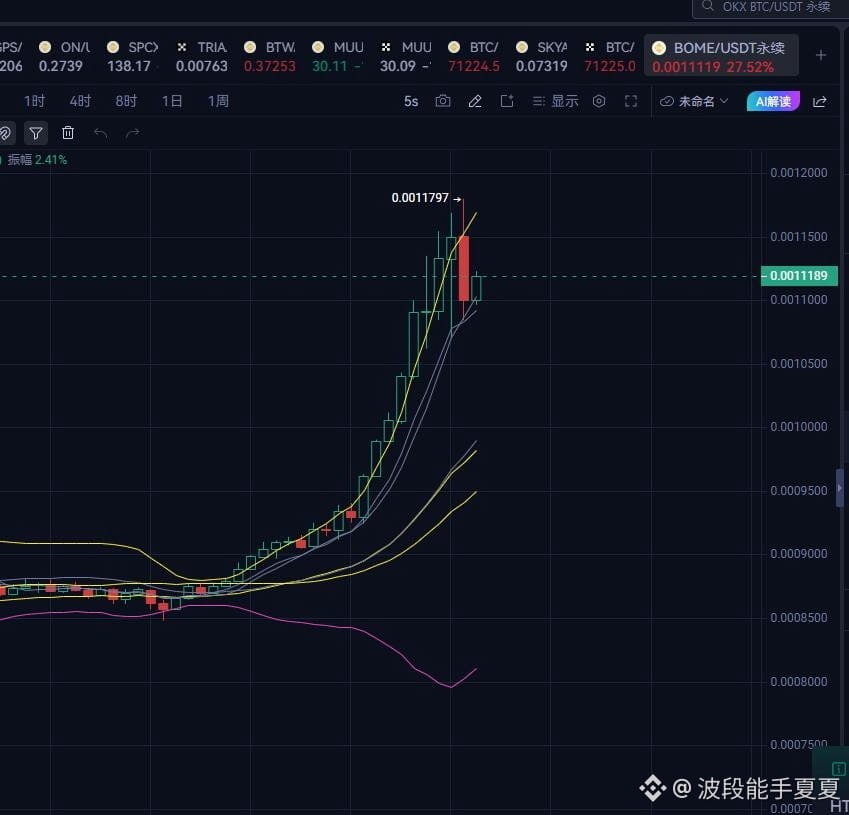Open the ON/U tab priced 0.2739
This screenshot has height=815, width=849.
click(63, 56)
